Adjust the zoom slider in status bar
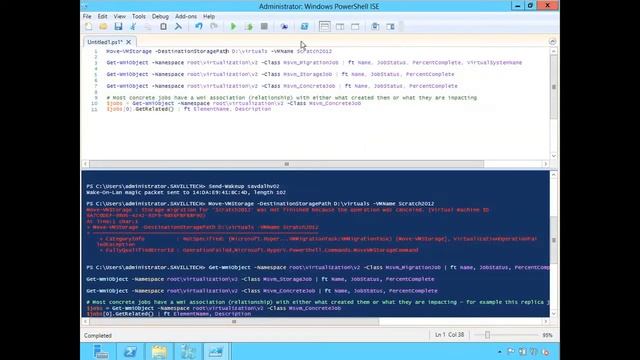This screenshot has height=360, width=640. point(487,335)
